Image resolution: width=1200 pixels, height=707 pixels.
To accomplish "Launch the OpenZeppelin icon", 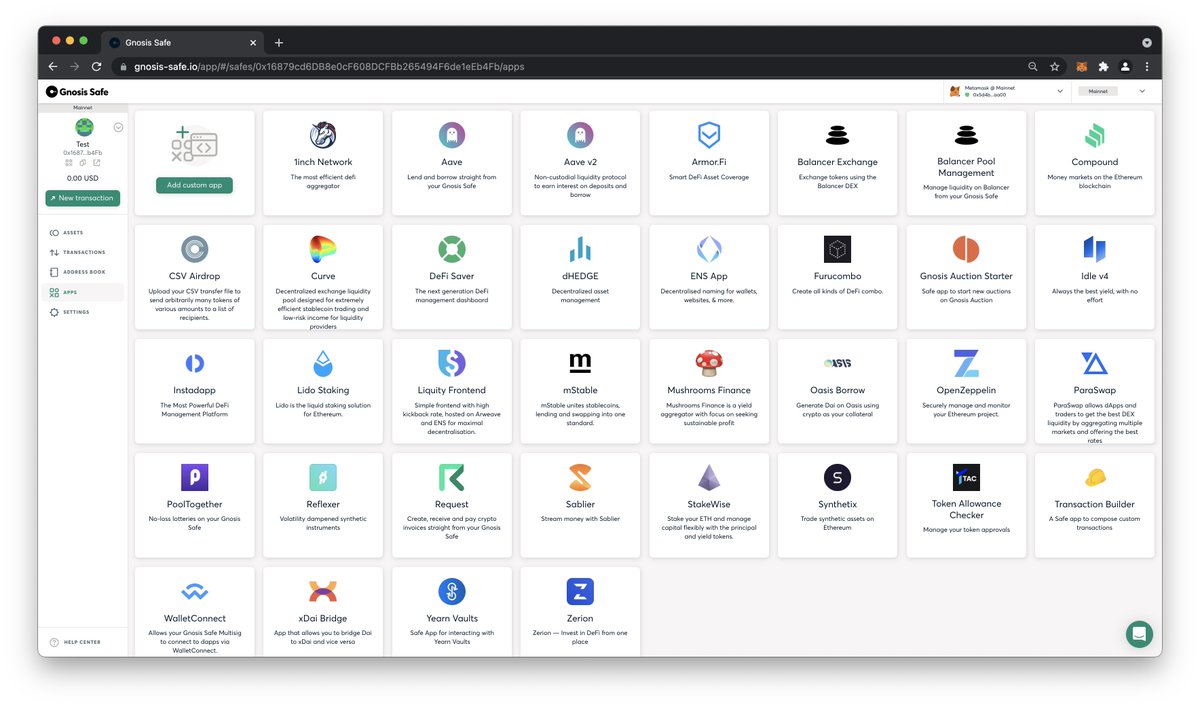I will tap(966, 363).
